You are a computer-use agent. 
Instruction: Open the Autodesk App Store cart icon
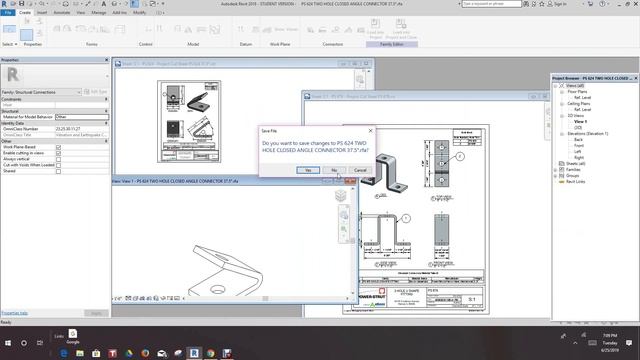tap(590, 4)
